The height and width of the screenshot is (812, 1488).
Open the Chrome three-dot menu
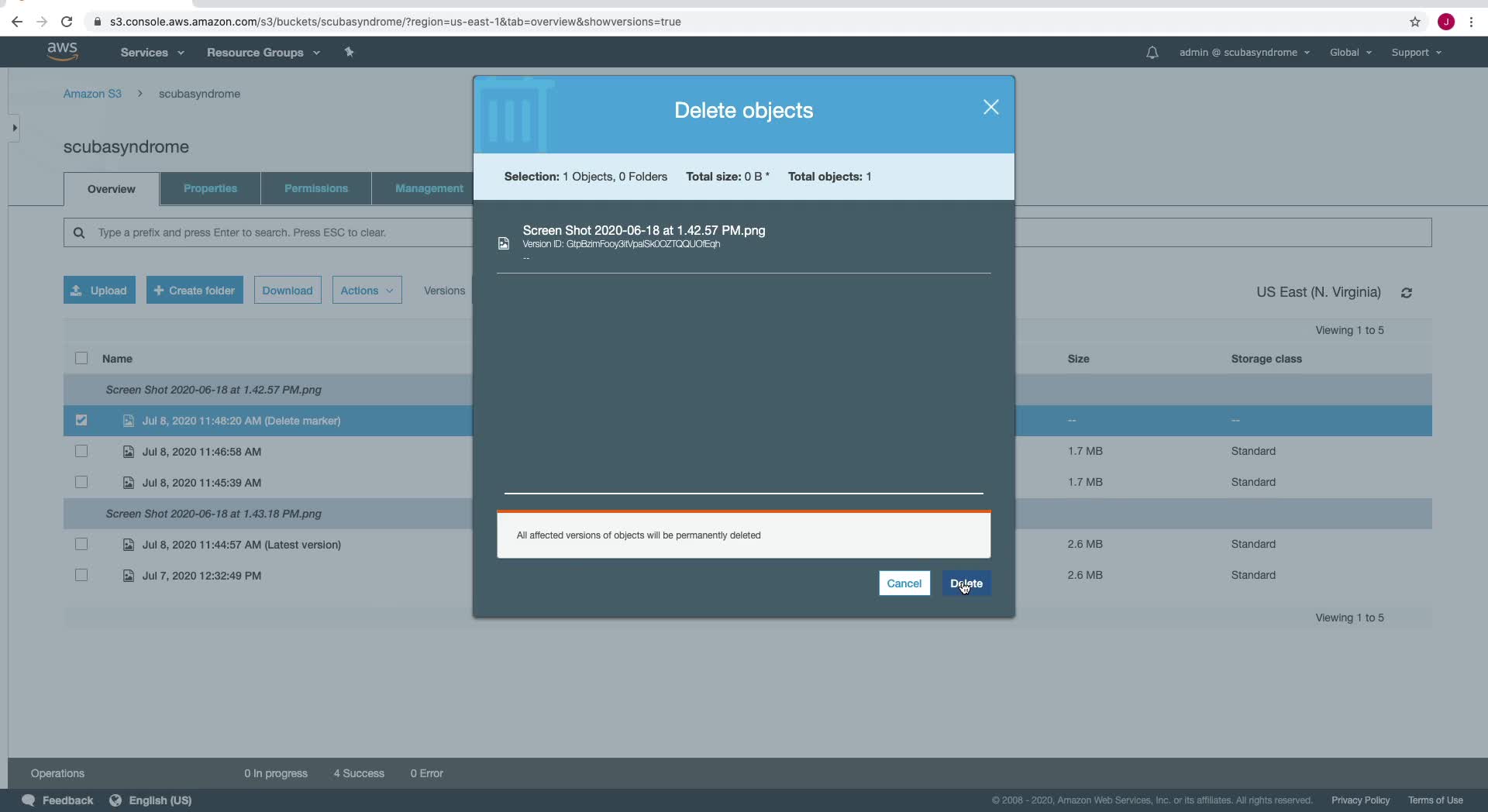tap(1471, 22)
